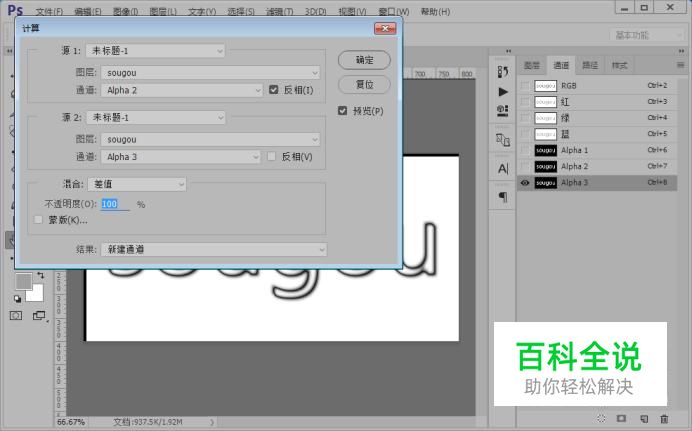Screen dimensions: 692x431
Task: Open the Image (图像) menu
Action: [126, 11]
